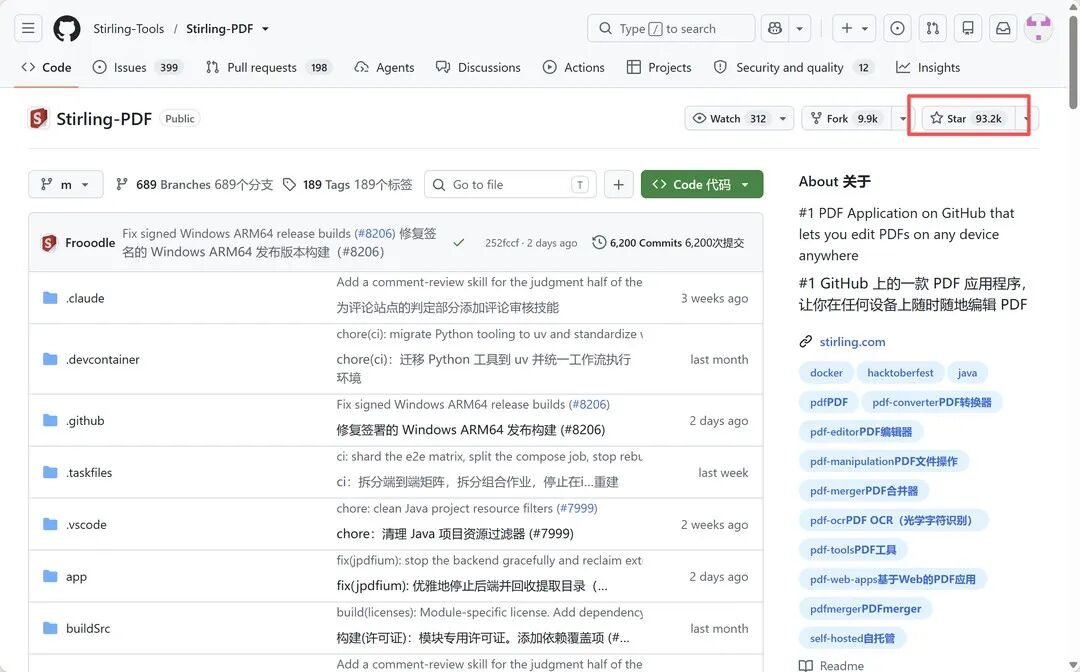View the 6,200 Commits history
This screenshot has width=1080, height=672.
(x=668, y=242)
